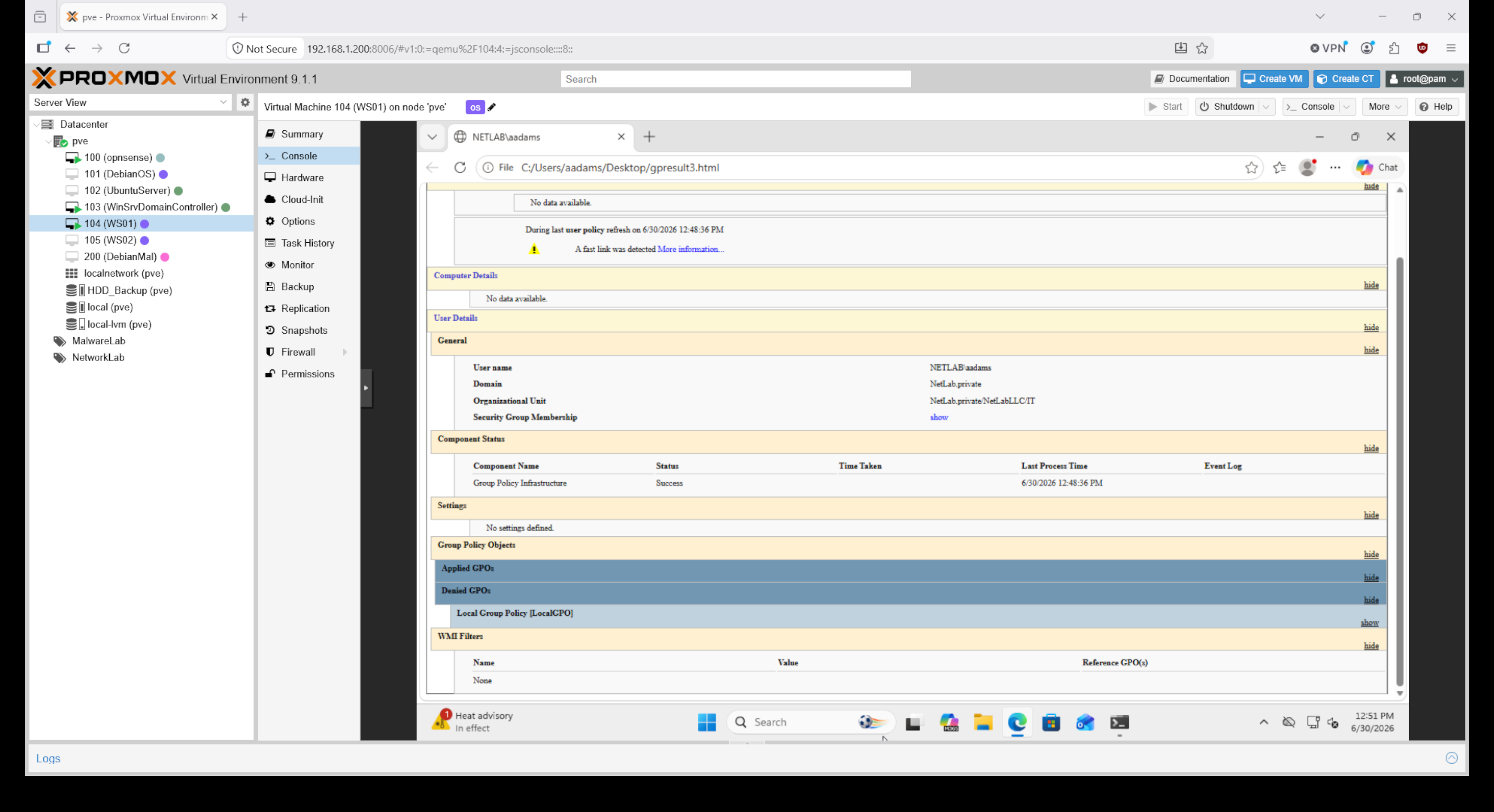This screenshot has width=1494, height=812.
Task: Show Security Group Membership
Action: click(939, 417)
